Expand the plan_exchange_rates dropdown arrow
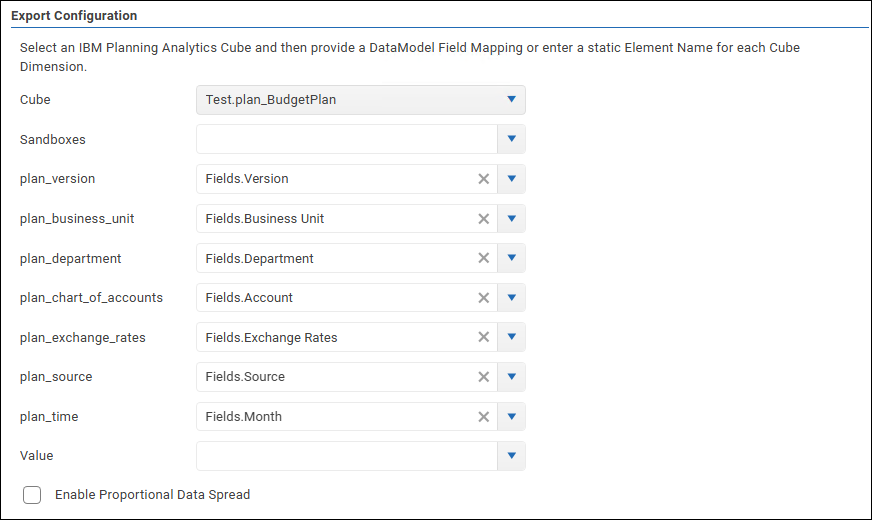 pyautogui.click(x=511, y=338)
